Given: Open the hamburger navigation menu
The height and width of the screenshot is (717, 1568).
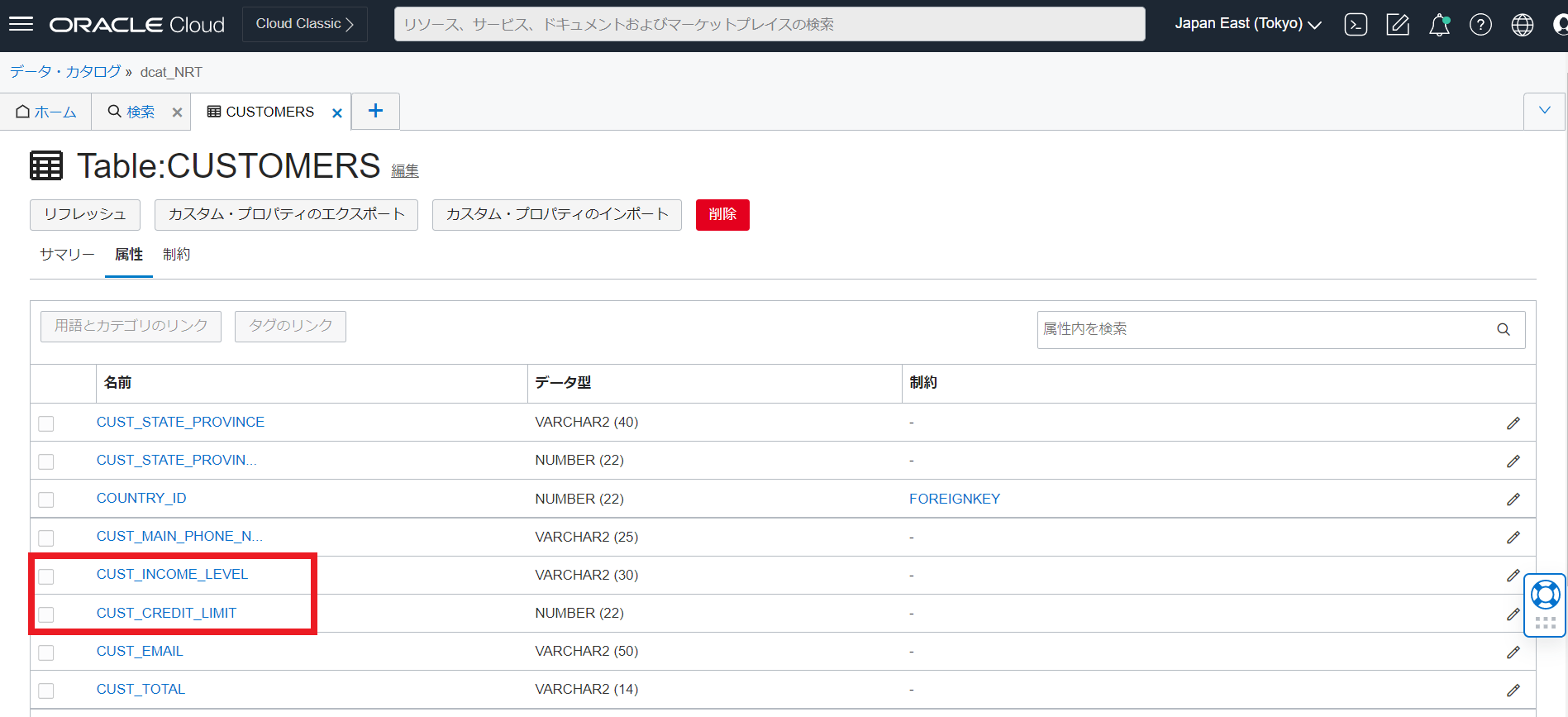Looking at the screenshot, I should (x=21, y=24).
